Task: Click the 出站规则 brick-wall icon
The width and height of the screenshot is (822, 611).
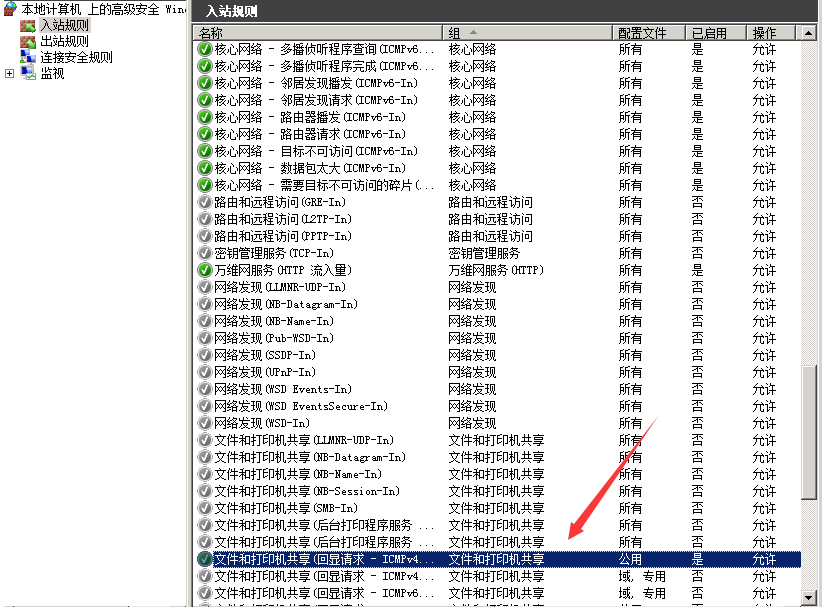Action: (x=27, y=41)
